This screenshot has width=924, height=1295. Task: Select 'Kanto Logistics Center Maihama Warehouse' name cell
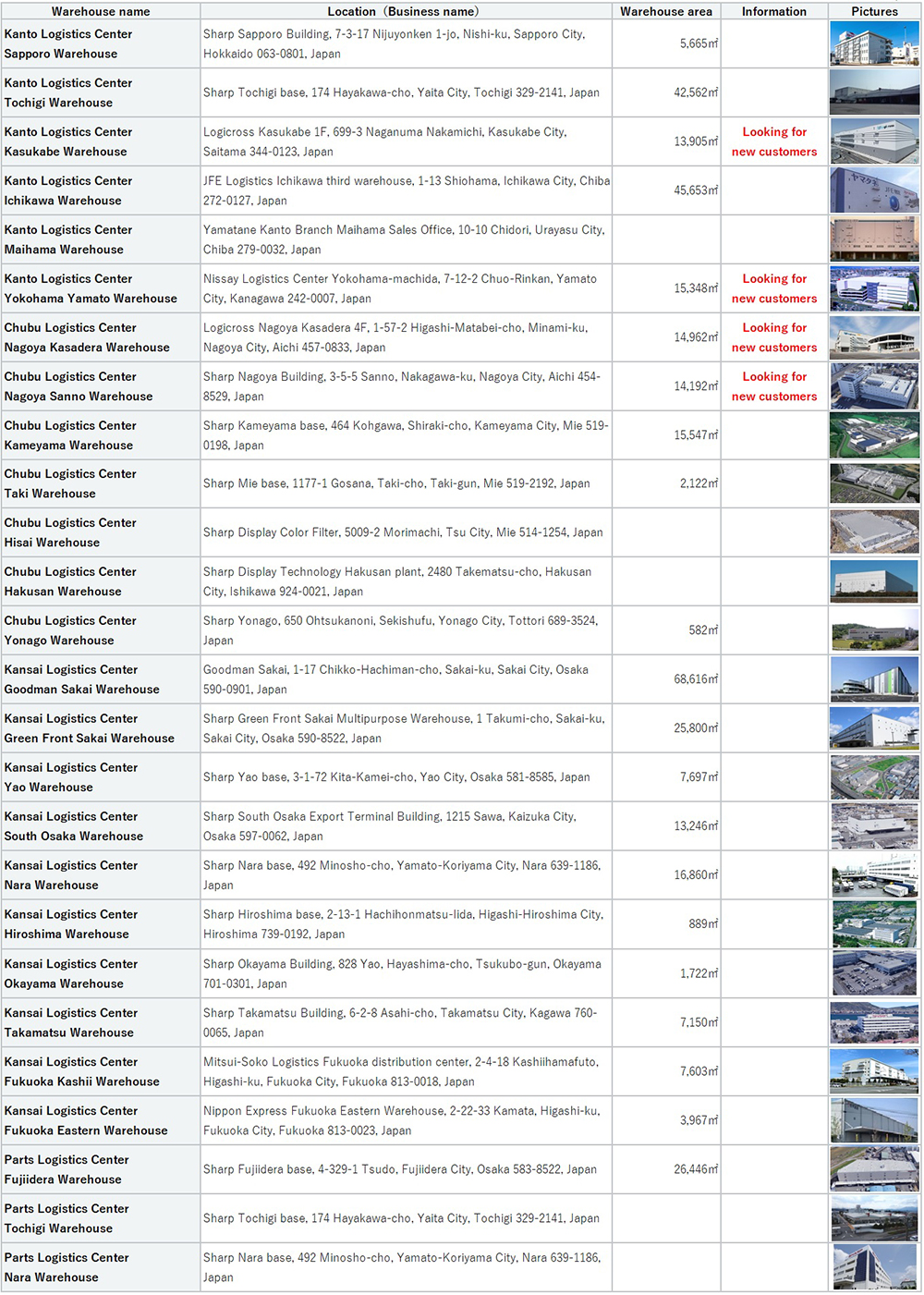[x=101, y=239]
